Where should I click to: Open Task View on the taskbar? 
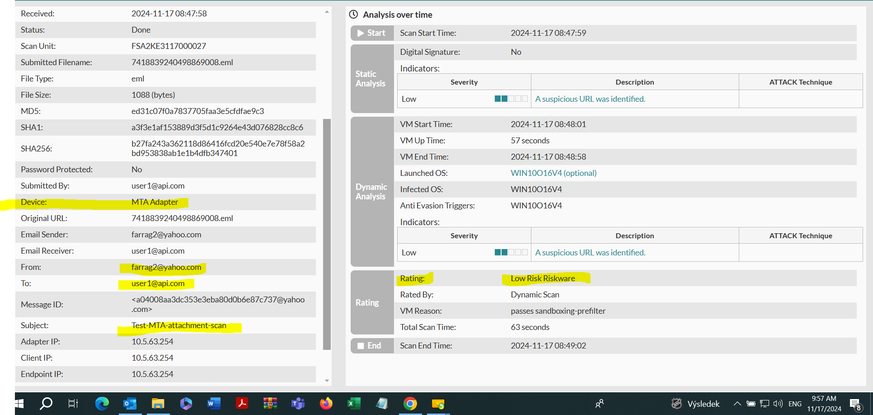tap(73, 403)
